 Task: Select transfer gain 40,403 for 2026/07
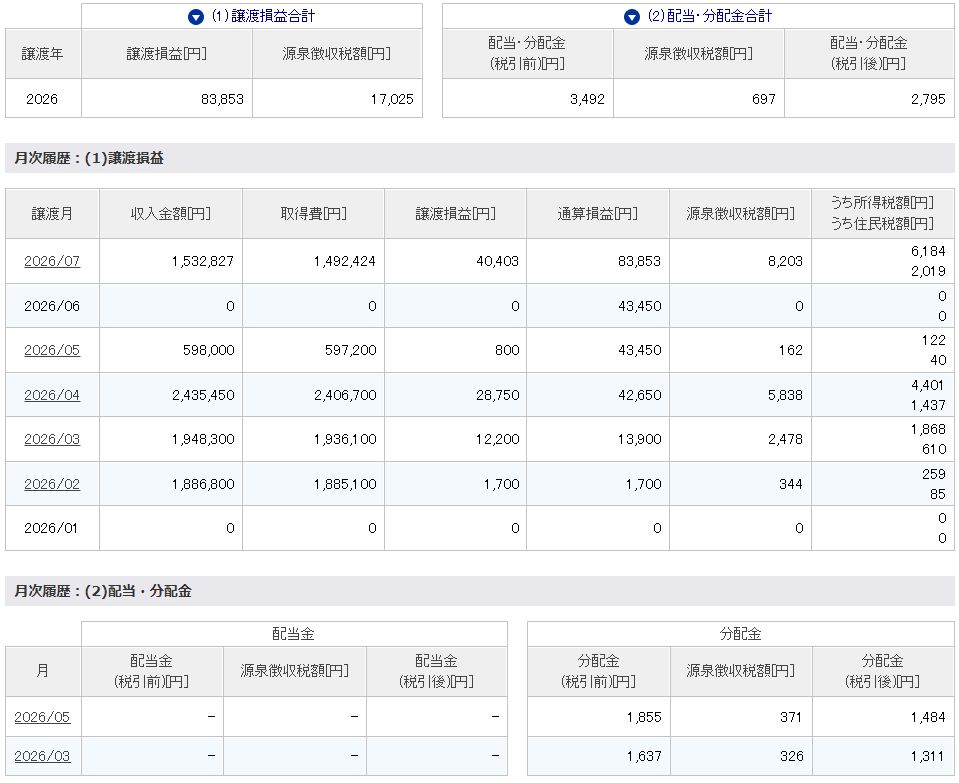497,261
